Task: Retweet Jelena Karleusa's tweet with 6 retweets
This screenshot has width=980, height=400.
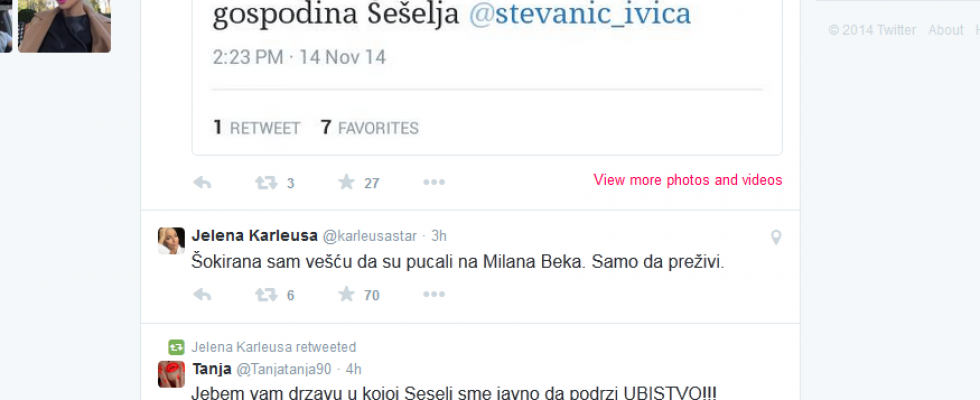Action: (266, 295)
